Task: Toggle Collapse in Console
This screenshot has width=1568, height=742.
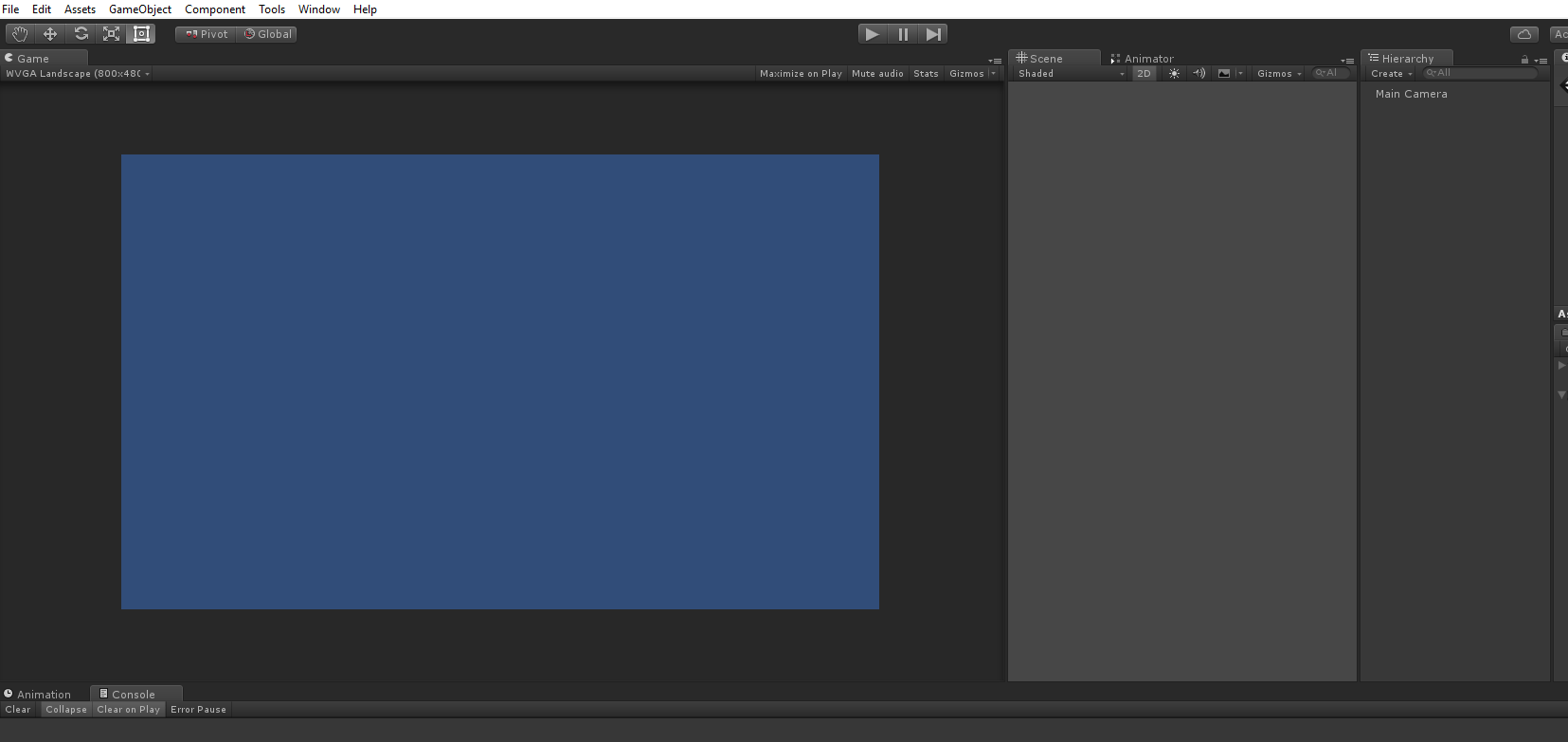Action: (x=66, y=709)
